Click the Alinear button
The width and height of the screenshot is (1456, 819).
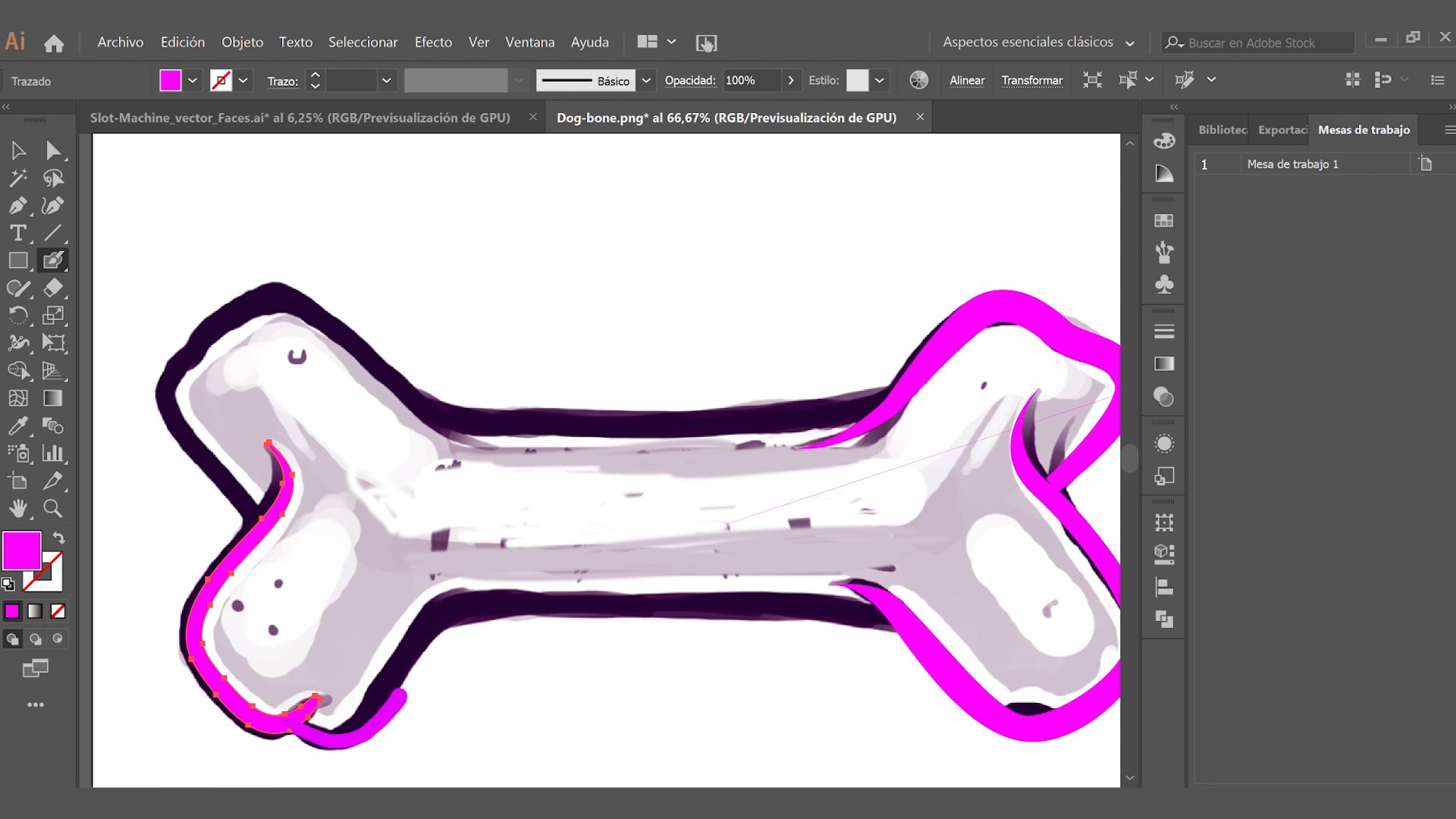[x=967, y=80]
